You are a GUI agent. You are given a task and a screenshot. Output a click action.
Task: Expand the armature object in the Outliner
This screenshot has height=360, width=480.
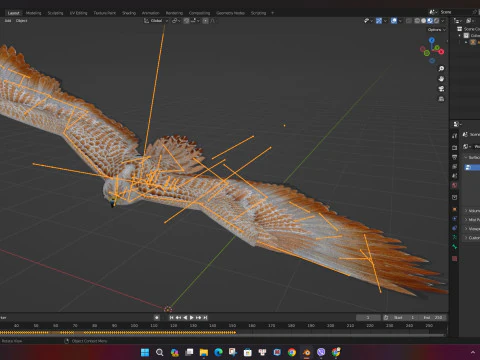(466, 42)
